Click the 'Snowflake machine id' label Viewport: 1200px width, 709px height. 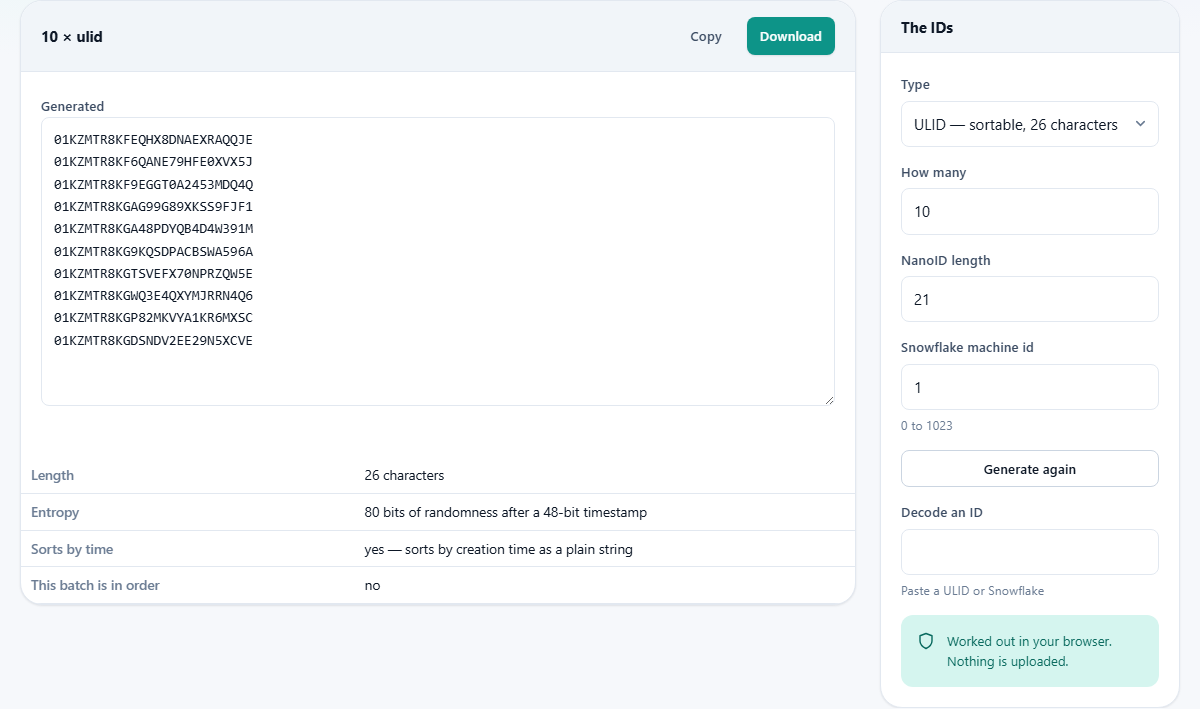(966, 348)
